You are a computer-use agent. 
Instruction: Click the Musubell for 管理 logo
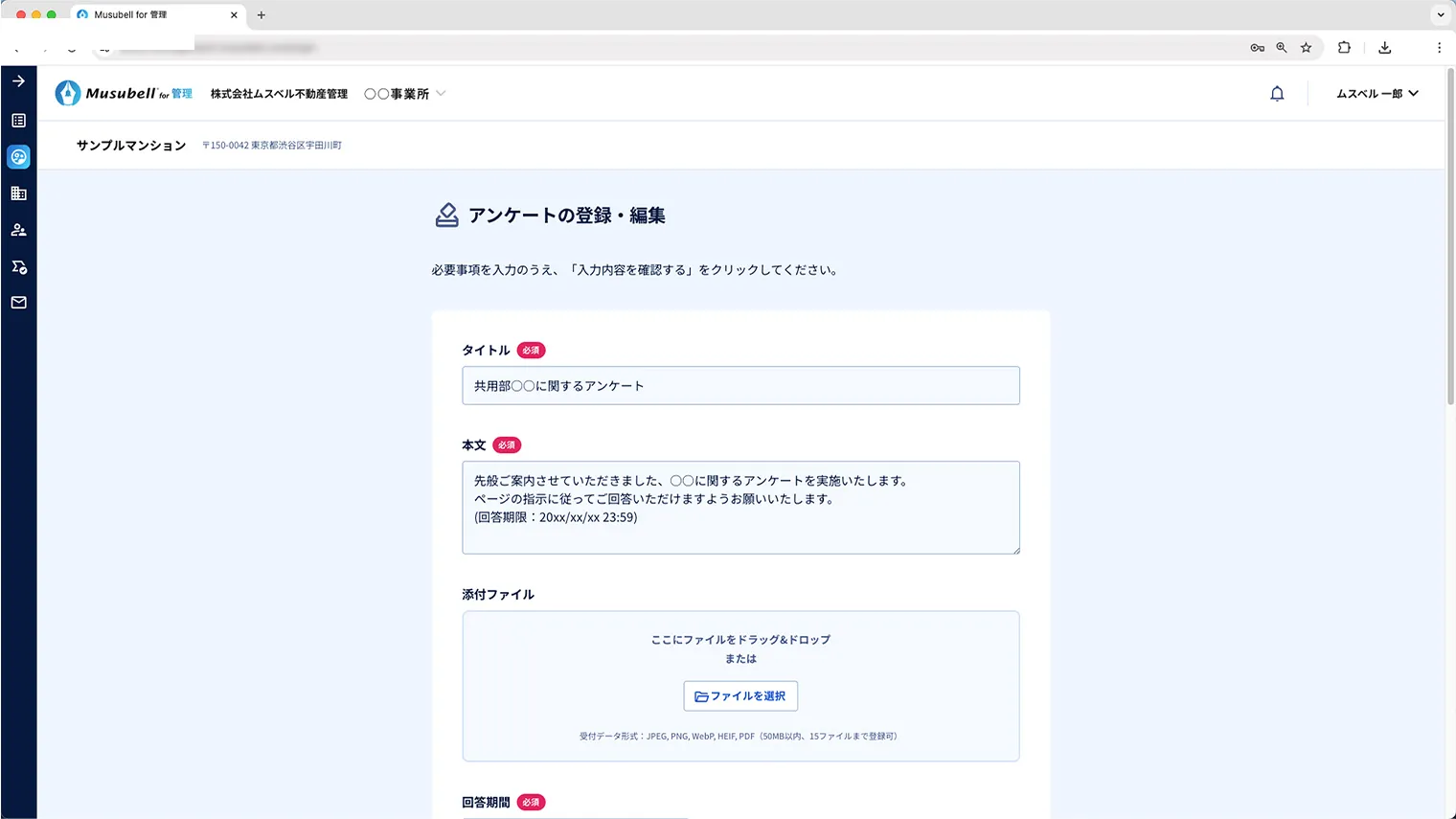[x=123, y=93]
